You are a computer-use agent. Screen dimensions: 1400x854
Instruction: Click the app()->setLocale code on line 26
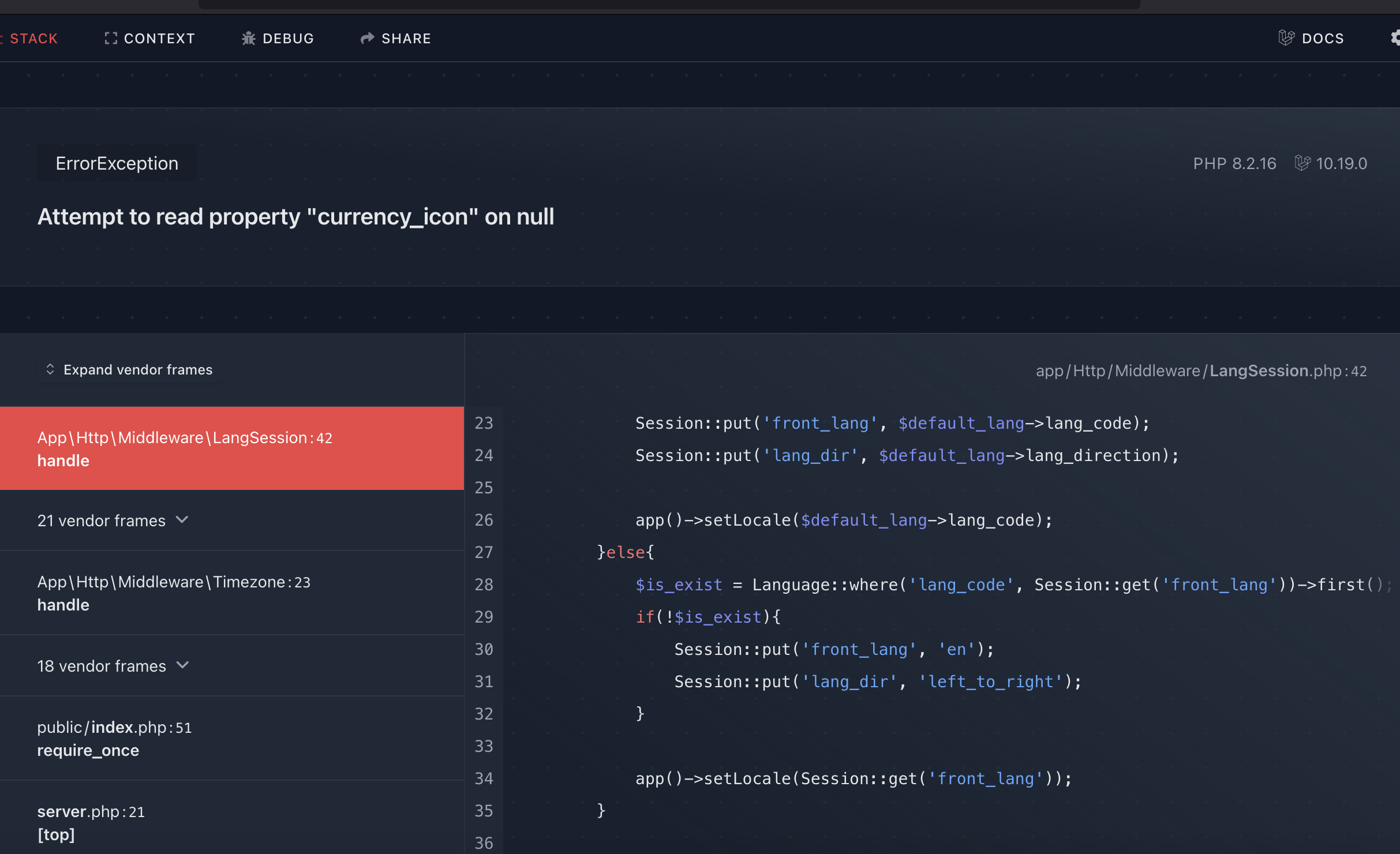tap(844, 520)
